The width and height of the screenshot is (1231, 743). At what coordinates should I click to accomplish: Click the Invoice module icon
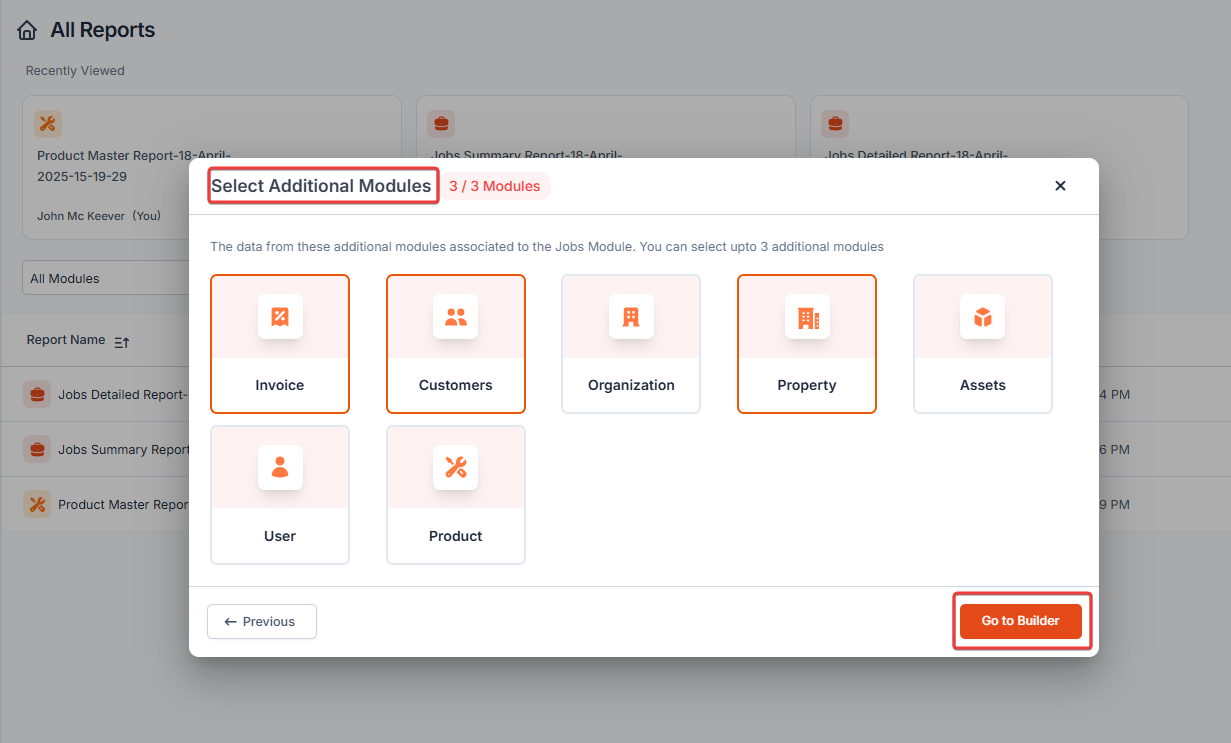point(280,317)
